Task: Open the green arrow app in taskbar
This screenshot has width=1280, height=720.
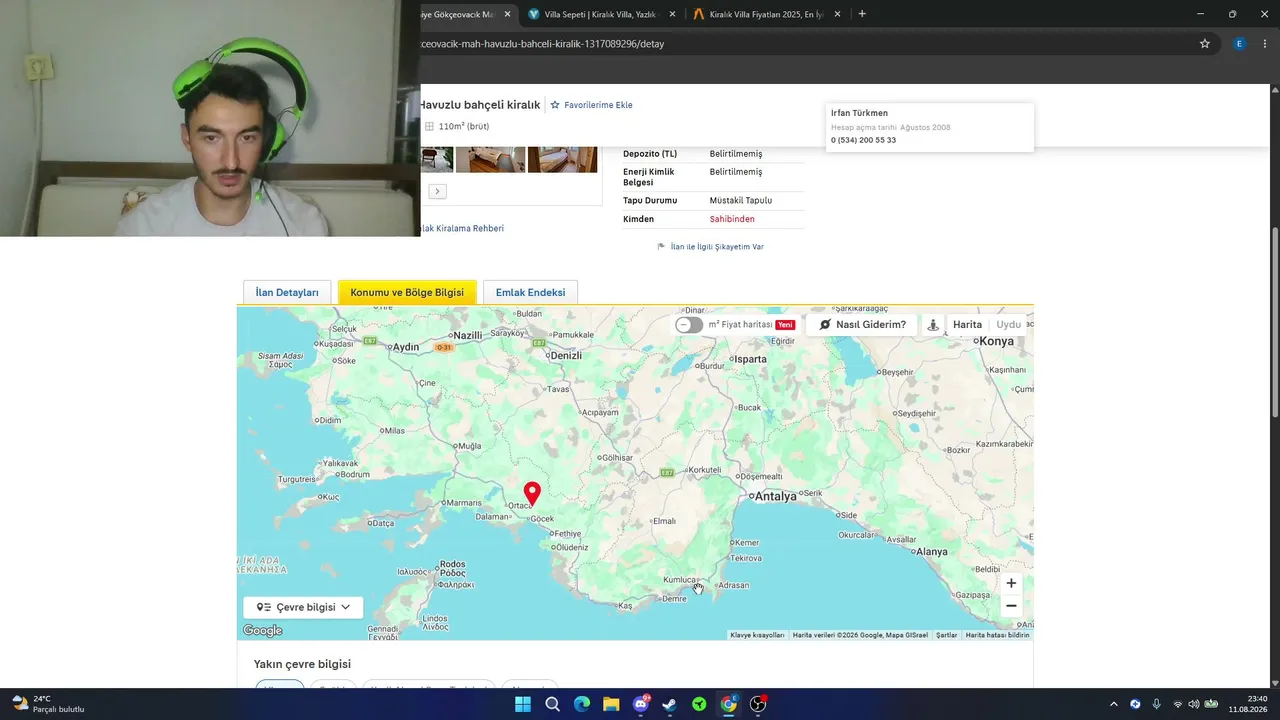Action: (x=699, y=704)
